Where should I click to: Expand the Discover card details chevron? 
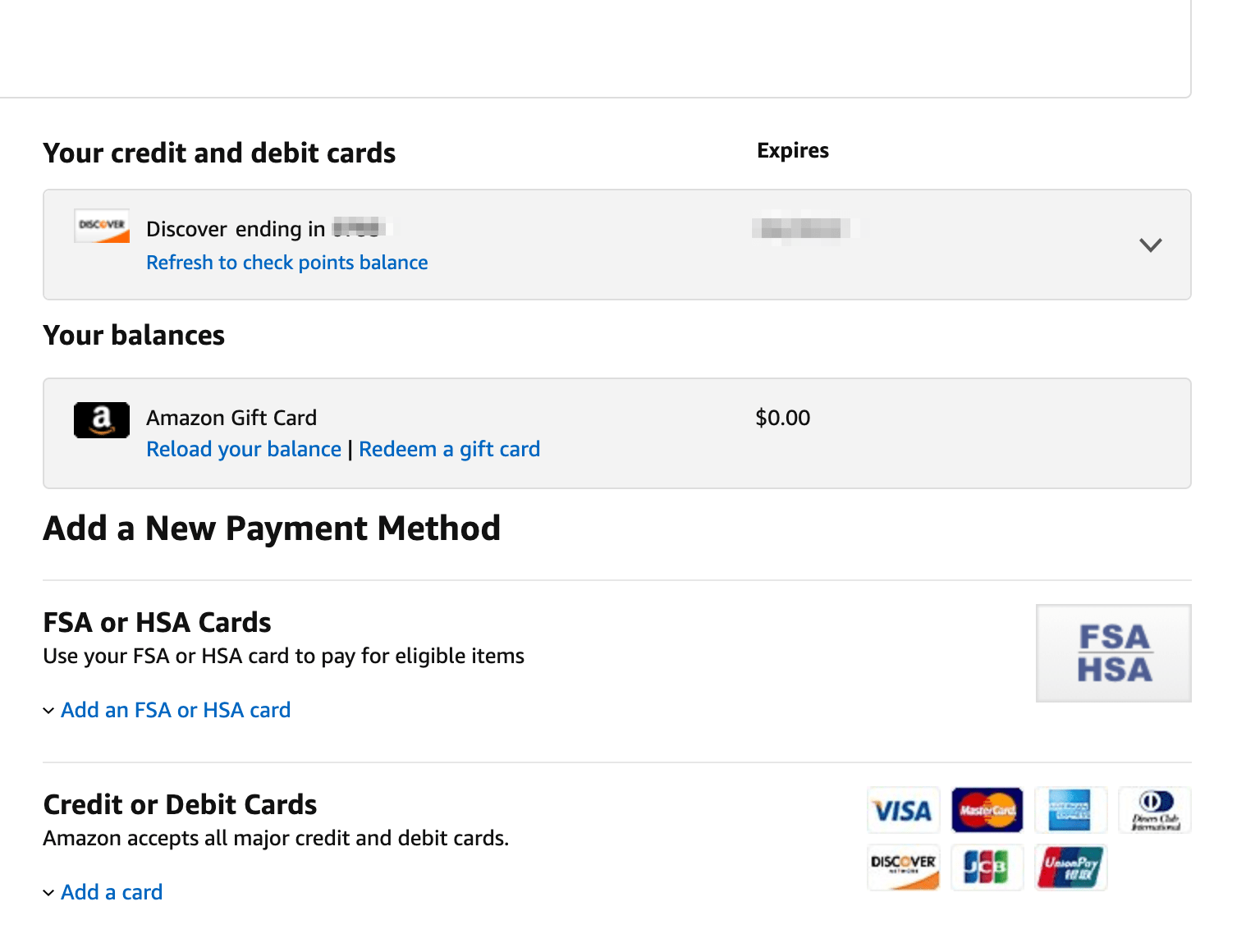[1151, 245]
